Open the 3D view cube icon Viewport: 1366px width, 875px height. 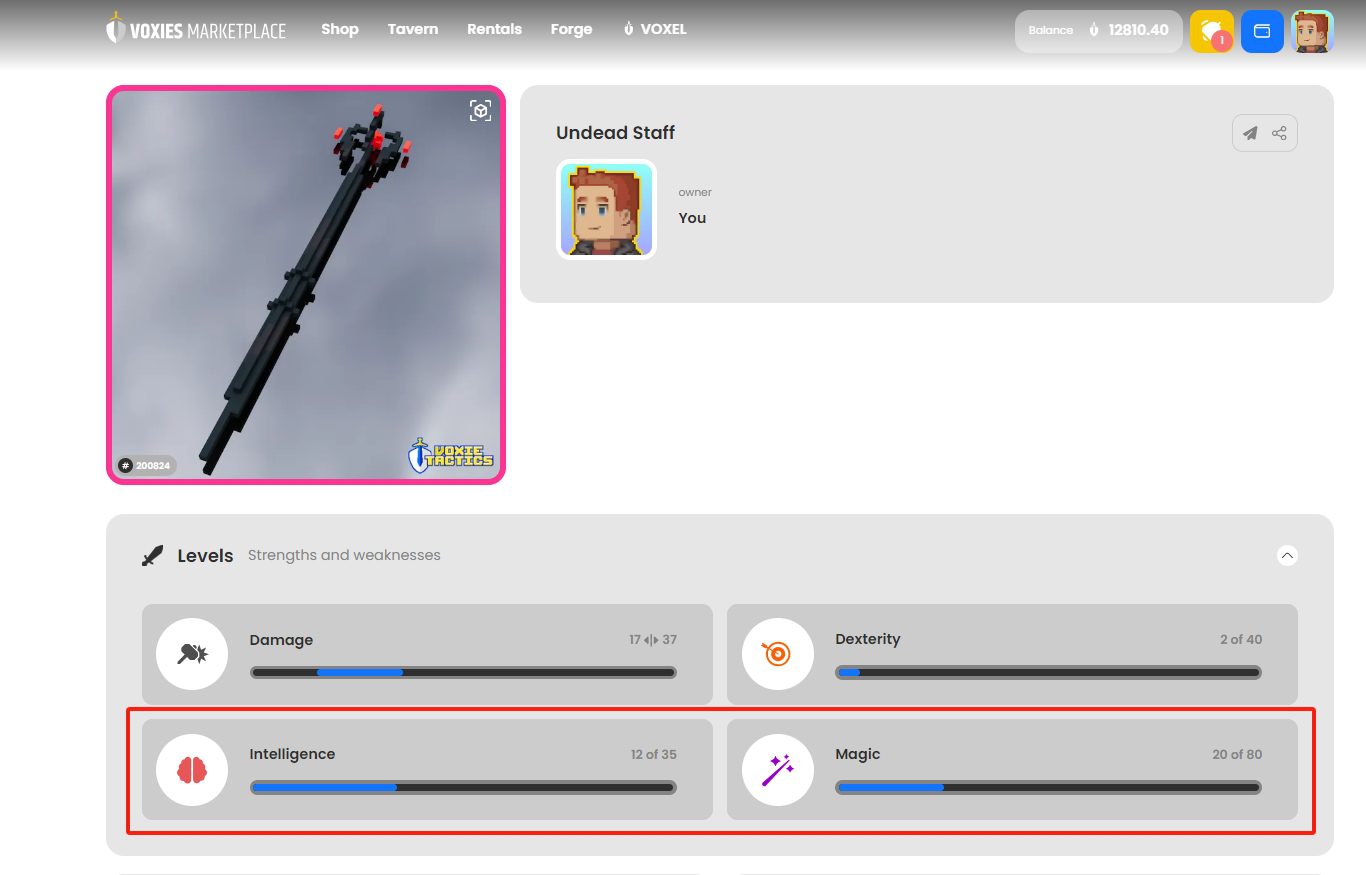point(481,110)
